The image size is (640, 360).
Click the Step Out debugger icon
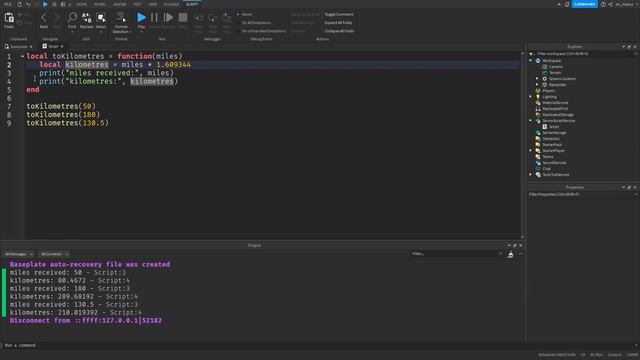click(226, 18)
